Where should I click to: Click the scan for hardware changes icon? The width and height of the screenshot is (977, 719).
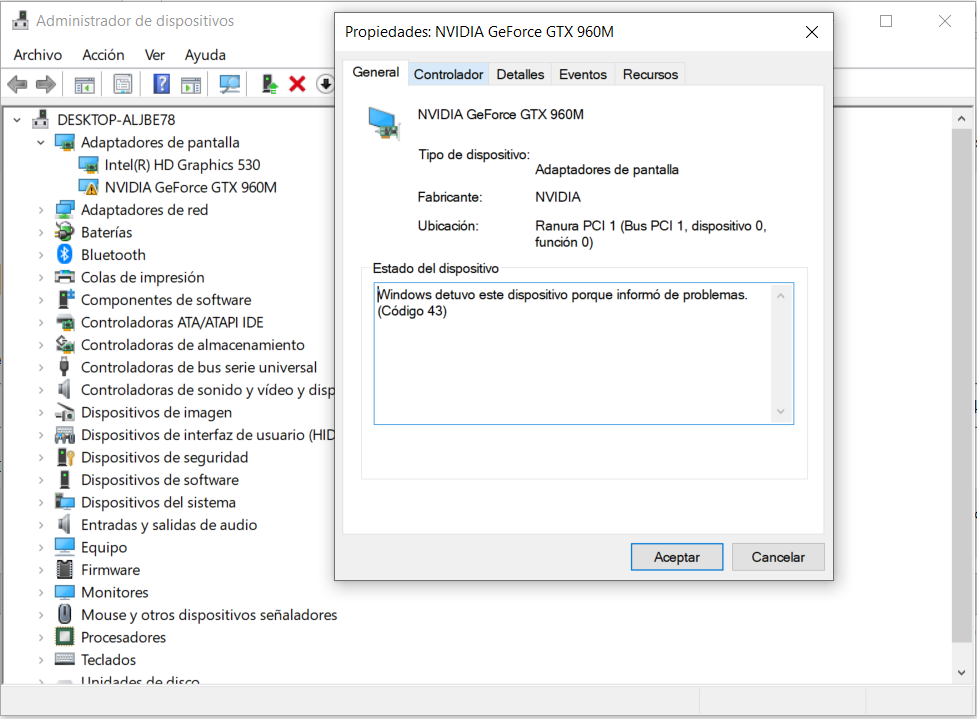tap(229, 84)
